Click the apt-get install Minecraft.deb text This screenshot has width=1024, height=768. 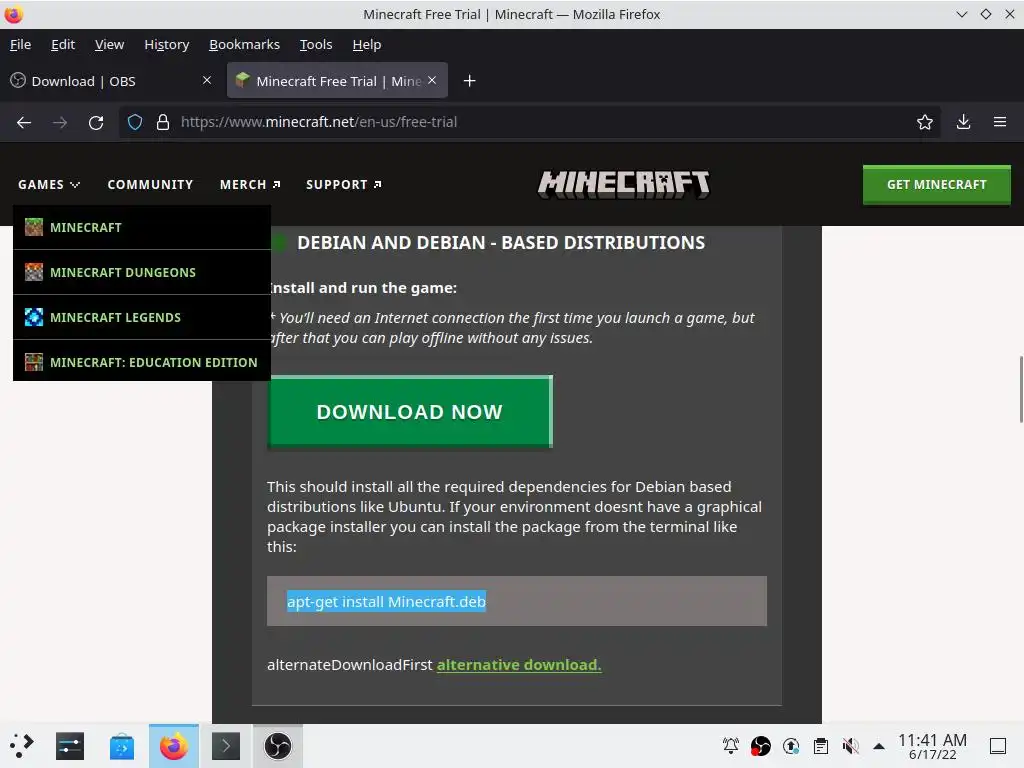point(386,601)
